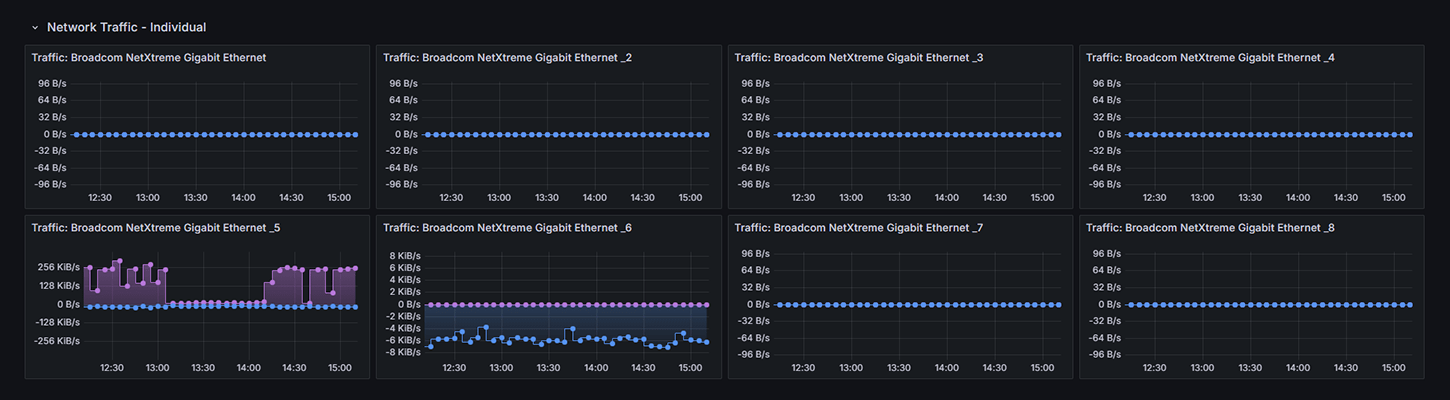Click the -8 KiB/s axis label in Ethernet _6
Image resolution: width=1450 pixels, height=400 pixels.
tap(400, 352)
